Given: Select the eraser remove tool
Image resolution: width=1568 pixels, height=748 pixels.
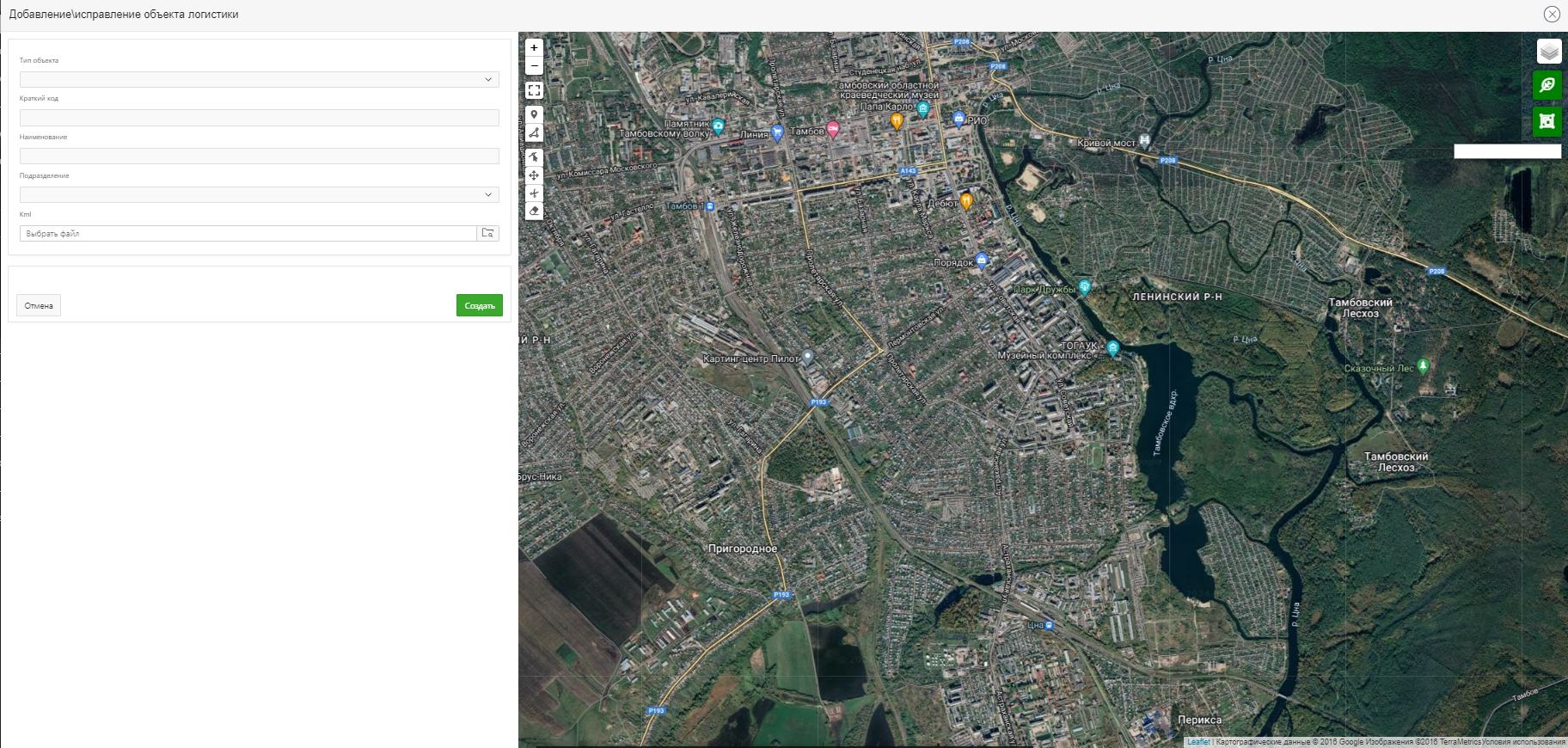Looking at the screenshot, I should (534, 211).
